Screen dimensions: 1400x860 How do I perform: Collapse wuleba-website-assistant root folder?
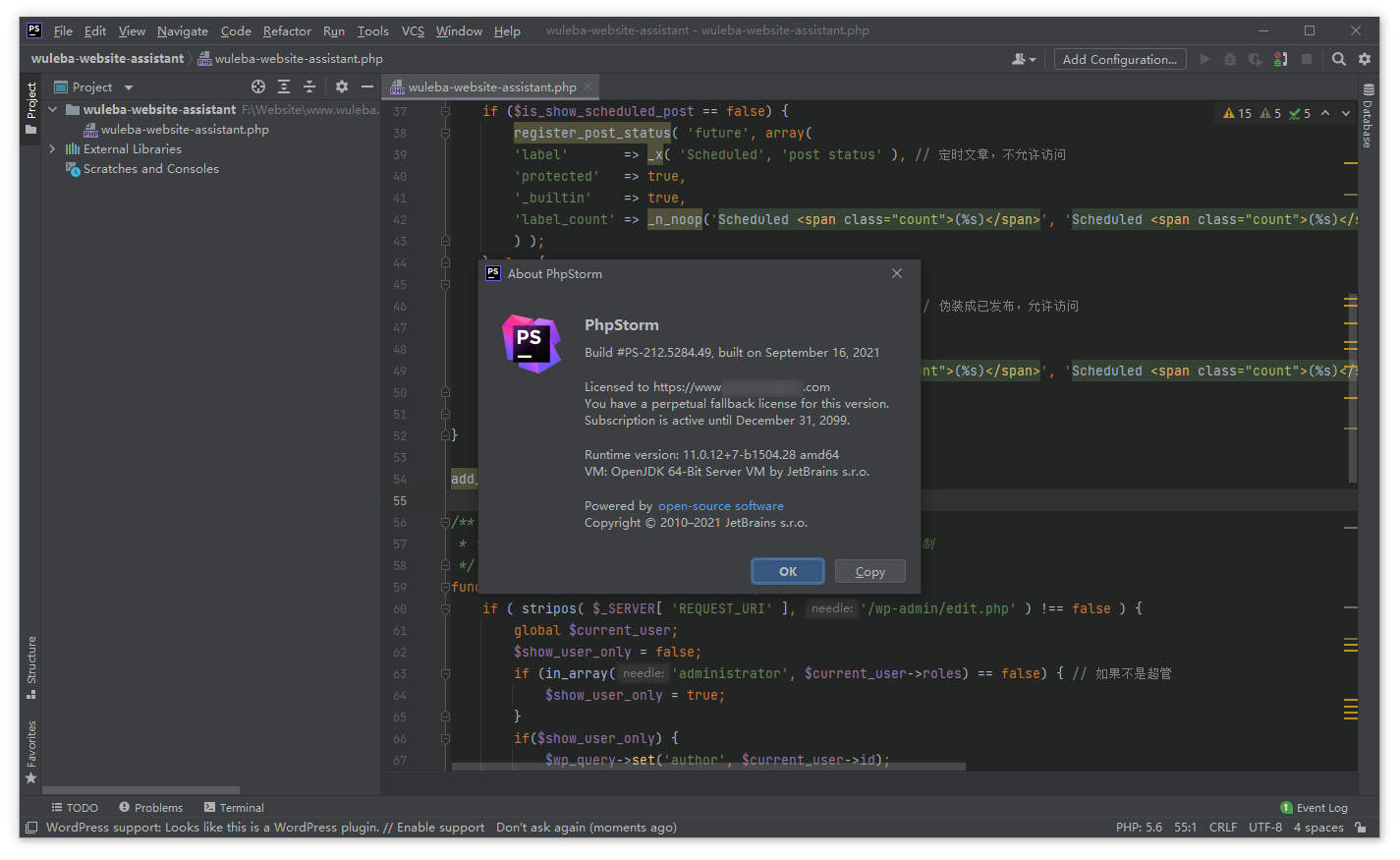pos(53,109)
